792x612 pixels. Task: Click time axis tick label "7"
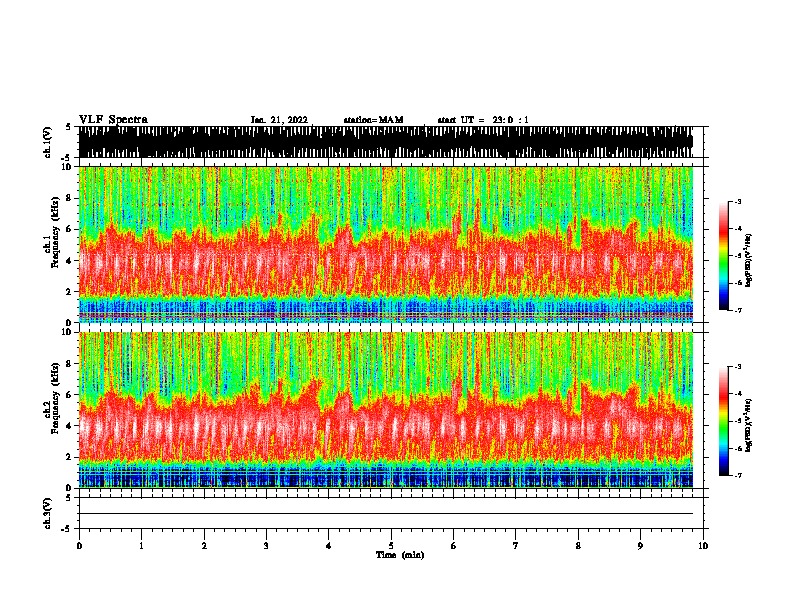click(x=516, y=546)
